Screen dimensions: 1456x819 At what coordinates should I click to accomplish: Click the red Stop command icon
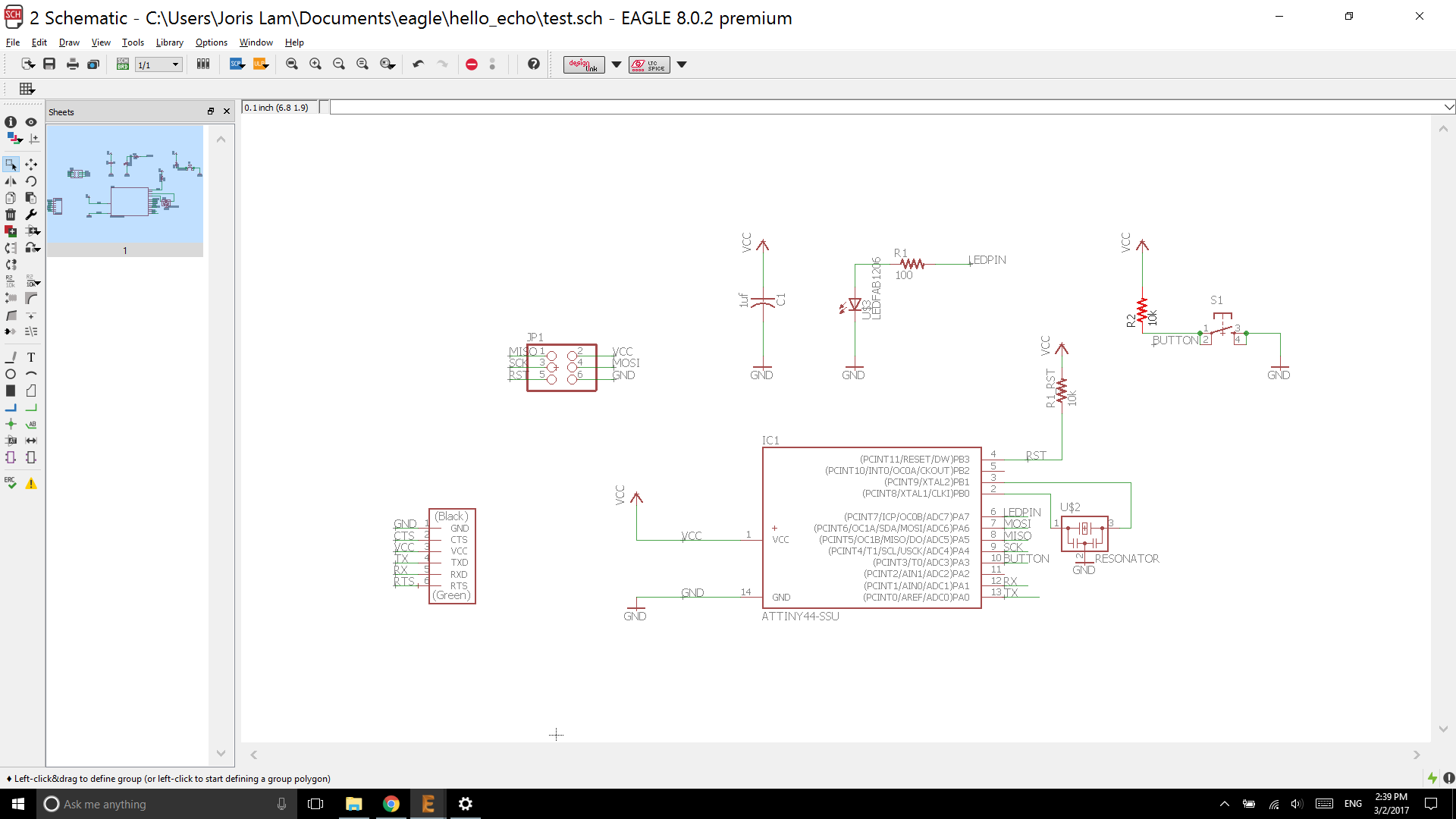coord(472,64)
